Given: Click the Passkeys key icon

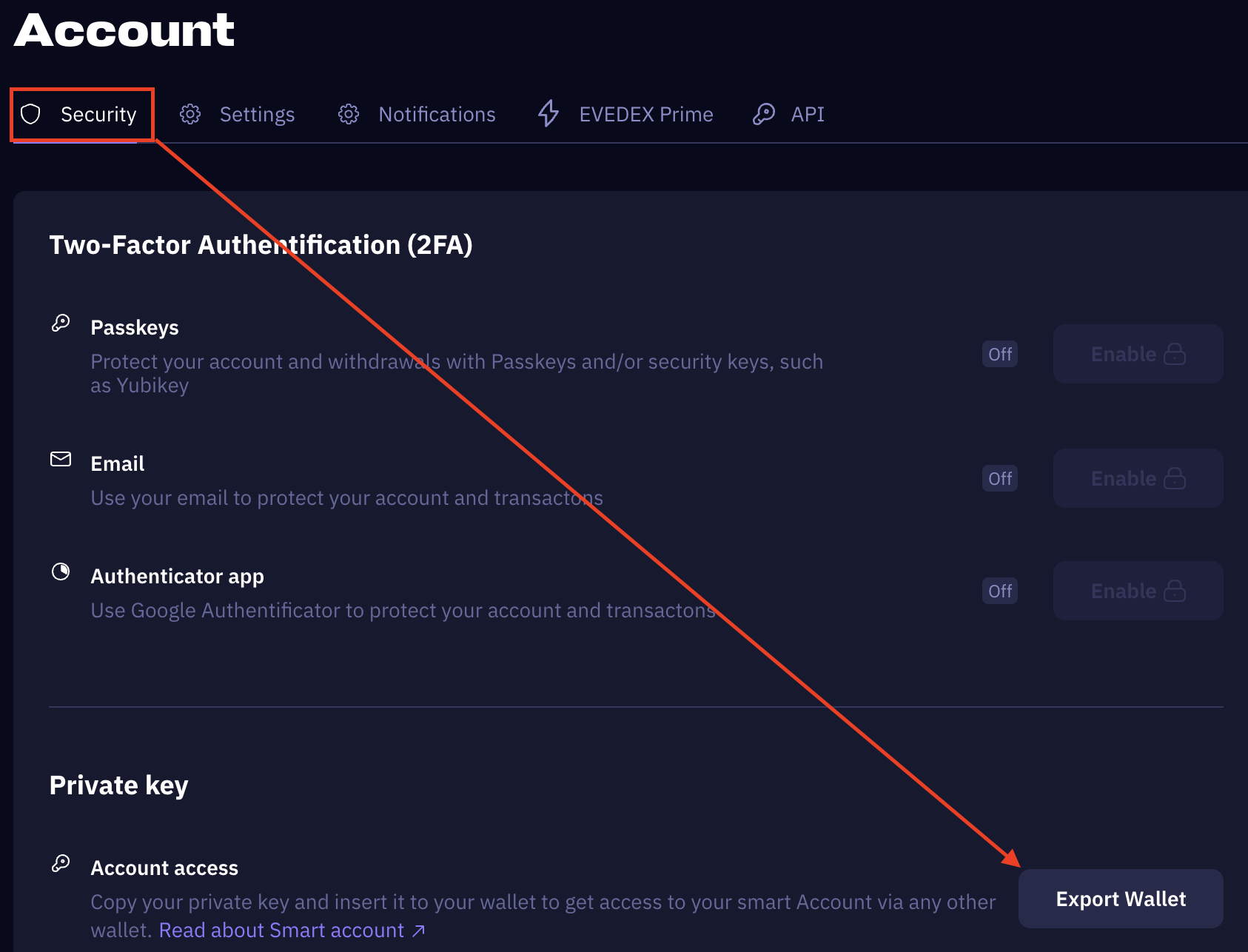Looking at the screenshot, I should 61,323.
